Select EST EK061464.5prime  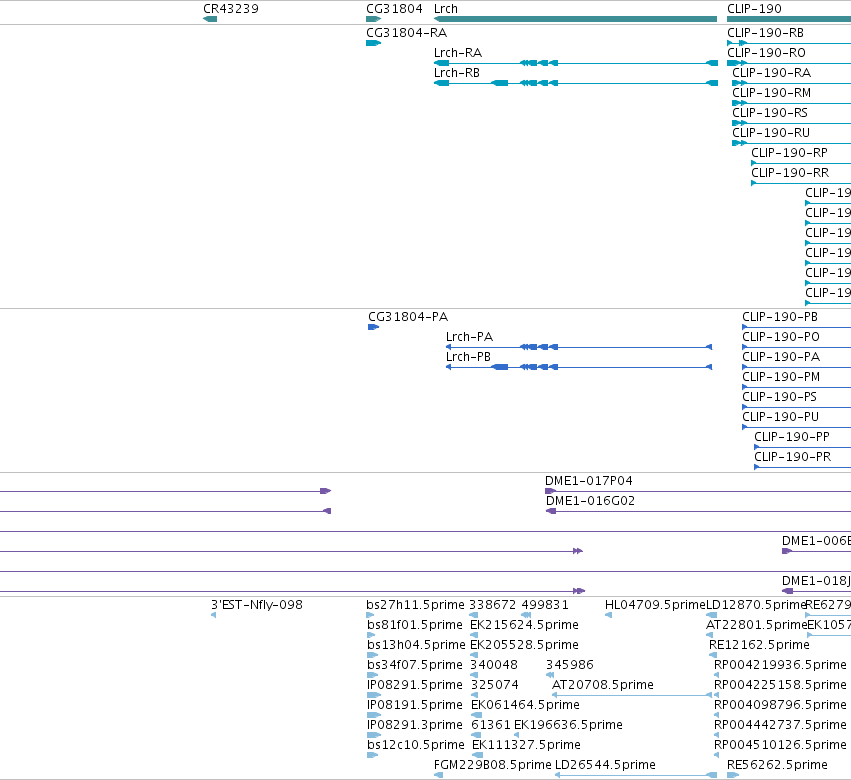pos(525,706)
